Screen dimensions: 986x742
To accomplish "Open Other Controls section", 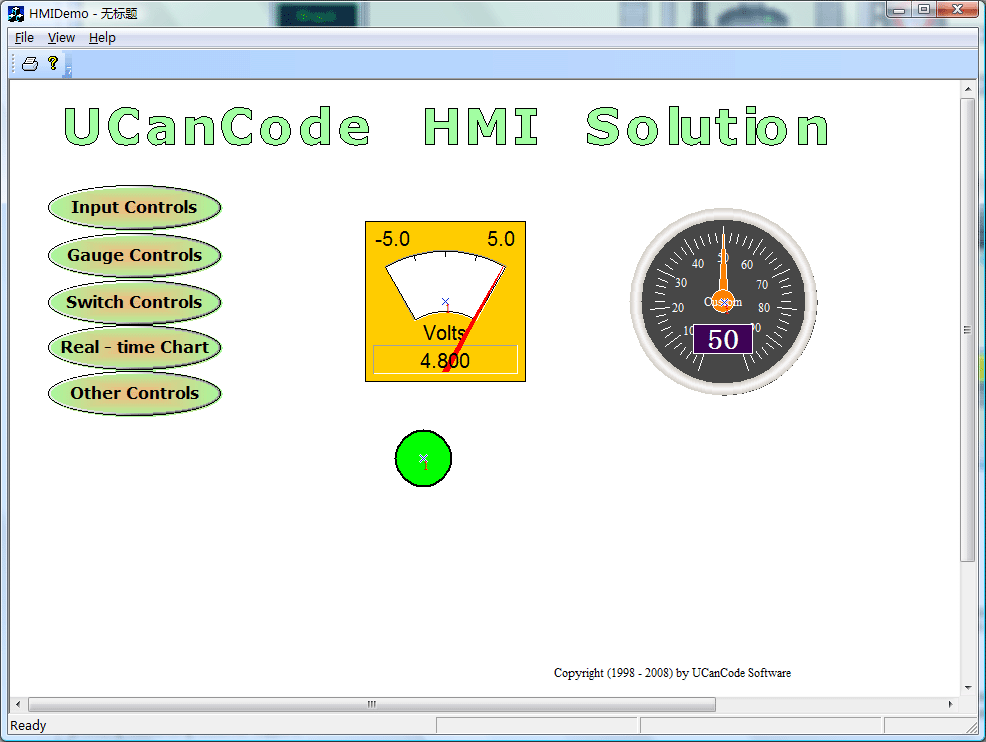I will click(135, 393).
